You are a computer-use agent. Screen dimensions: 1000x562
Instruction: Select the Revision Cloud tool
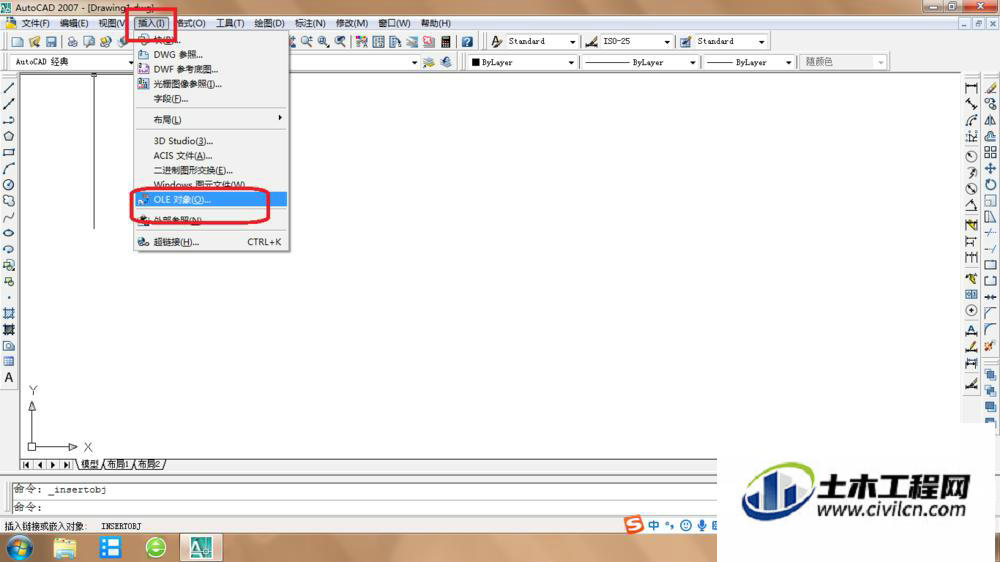[9, 200]
